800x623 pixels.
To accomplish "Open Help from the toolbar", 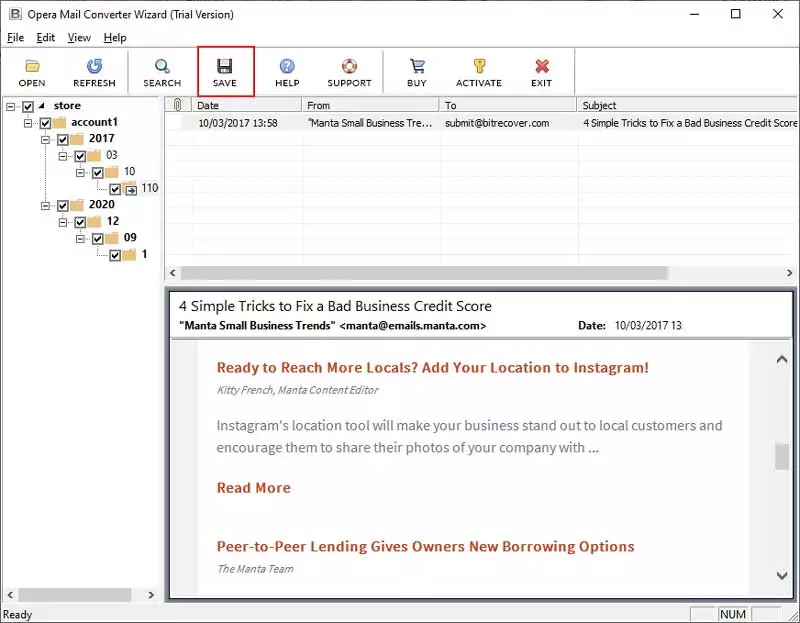I will [287, 72].
